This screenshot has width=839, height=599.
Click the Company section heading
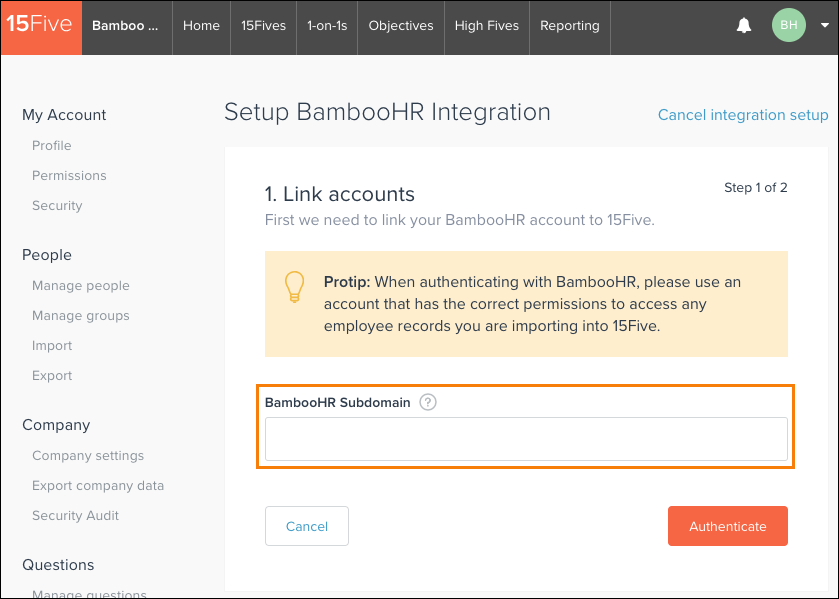click(x=56, y=425)
